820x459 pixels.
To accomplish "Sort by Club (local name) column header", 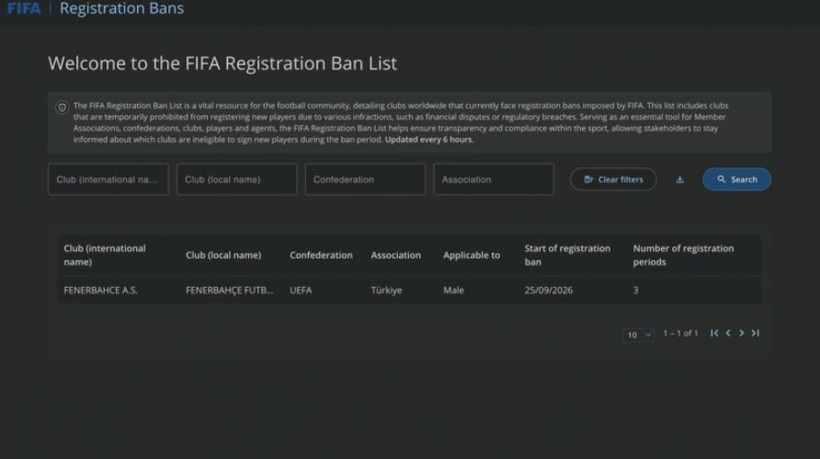I will click(x=223, y=255).
